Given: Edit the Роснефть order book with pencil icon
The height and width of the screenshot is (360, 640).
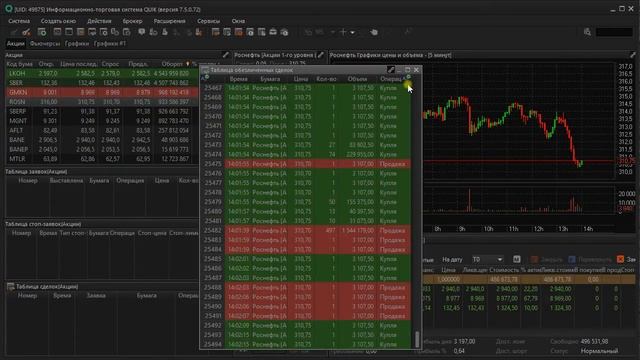Looking at the screenshot, I should tap(321, 55).
